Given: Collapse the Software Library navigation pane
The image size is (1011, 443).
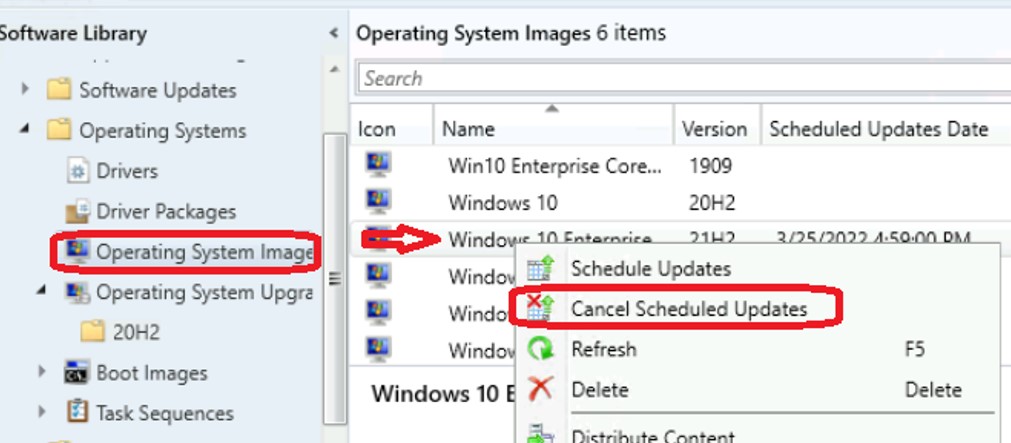Looking at the screenshot, I should [x=333, y=33].
